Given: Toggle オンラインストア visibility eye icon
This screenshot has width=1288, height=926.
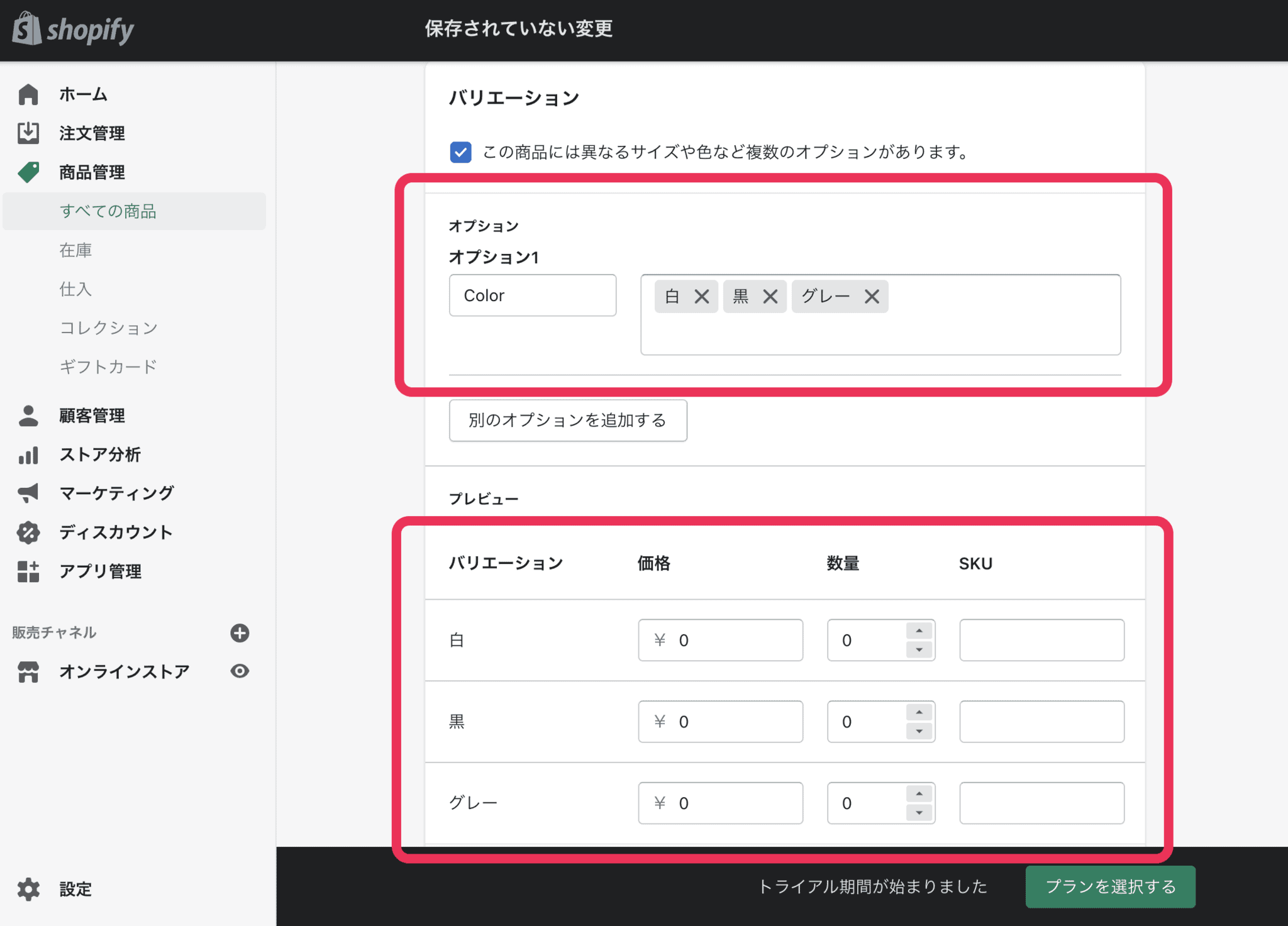Looking at the screenshot, I should pyautogui.click(x=239, y=671).
